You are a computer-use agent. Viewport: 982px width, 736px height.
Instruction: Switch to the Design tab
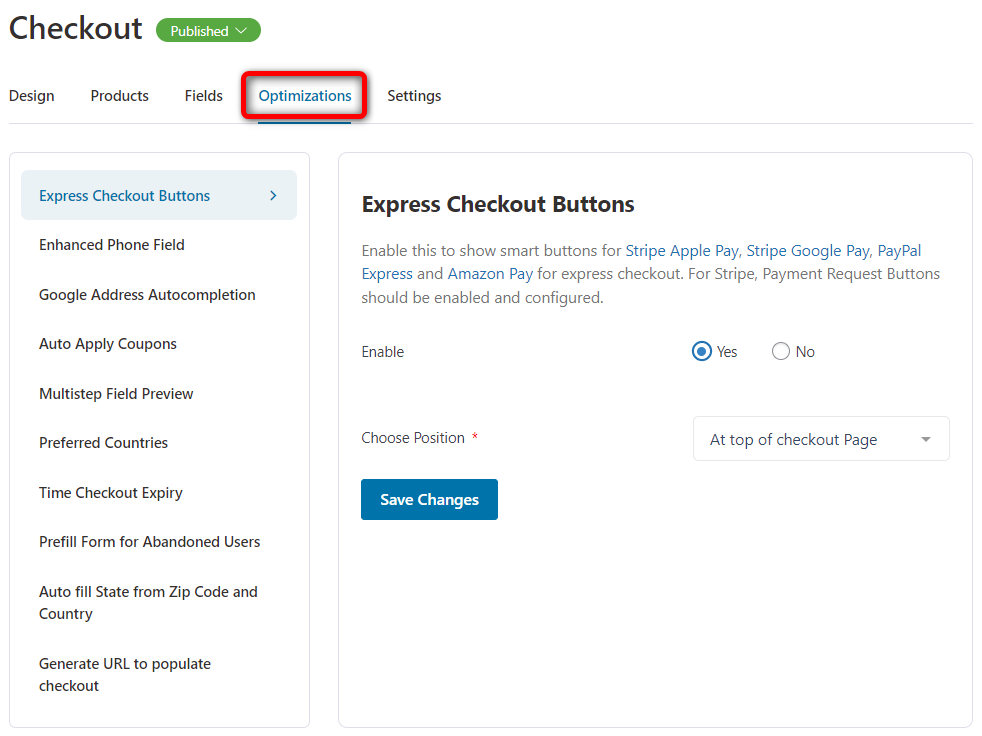(31, 96)
